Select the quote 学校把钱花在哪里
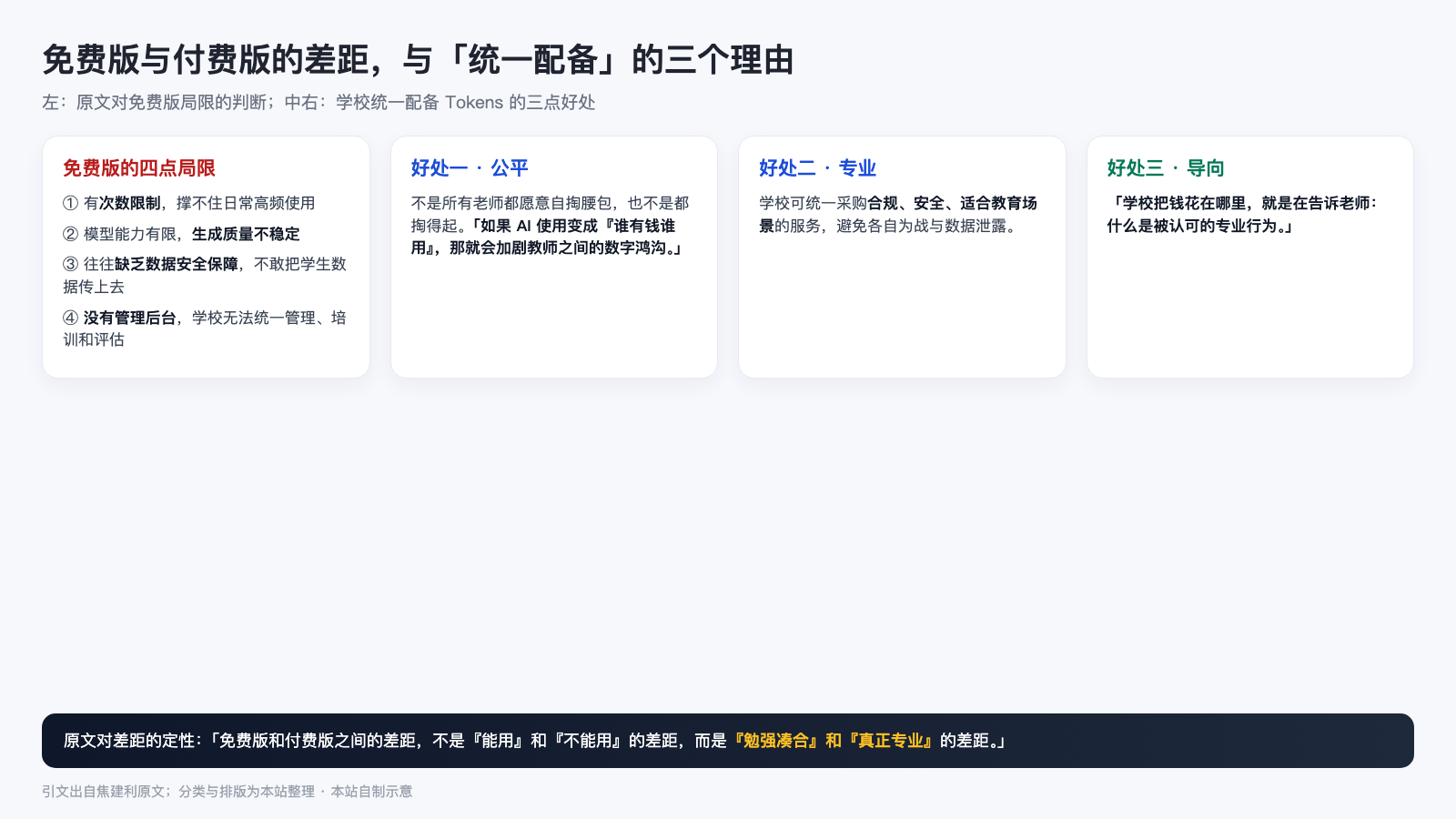This screenshot has width=1456, height=819. coord(1243,215)
